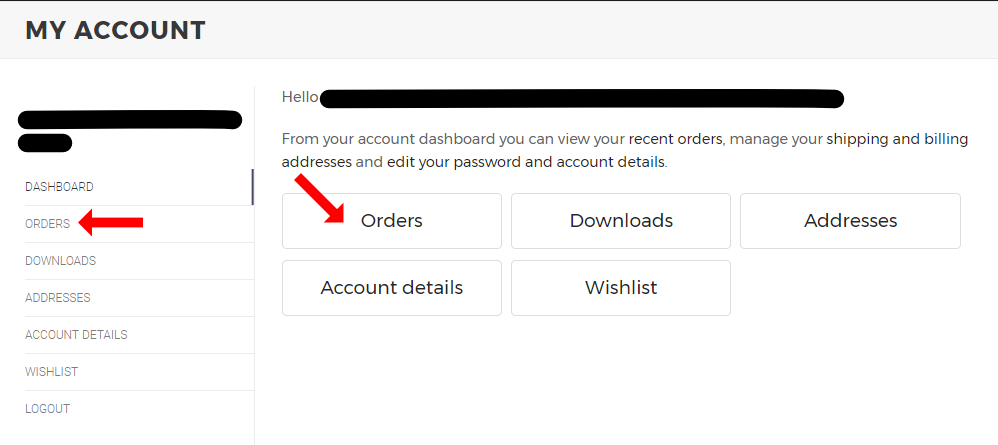998x445 pixels.
Task: Select Orders in the left sidebar
Action: pos(48,224)
